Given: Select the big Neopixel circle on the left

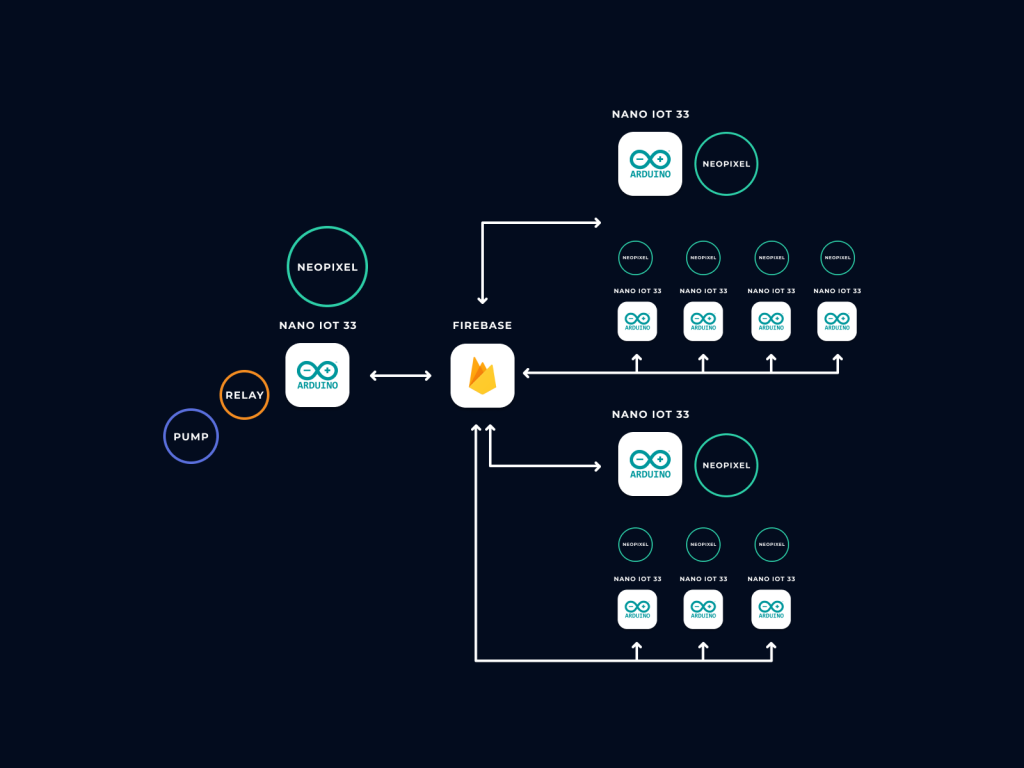Looking at the screenshot, I should 327,266.
